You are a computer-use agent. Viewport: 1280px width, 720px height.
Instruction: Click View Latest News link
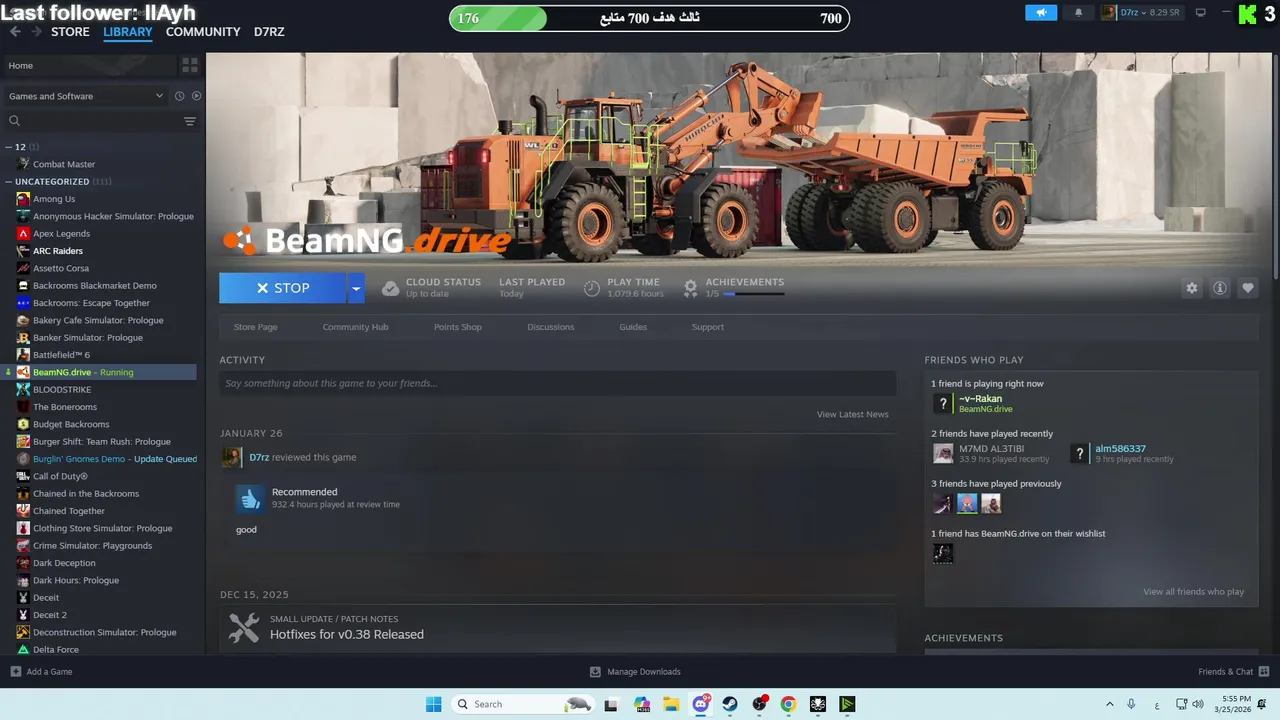click(x=852, y=414)
